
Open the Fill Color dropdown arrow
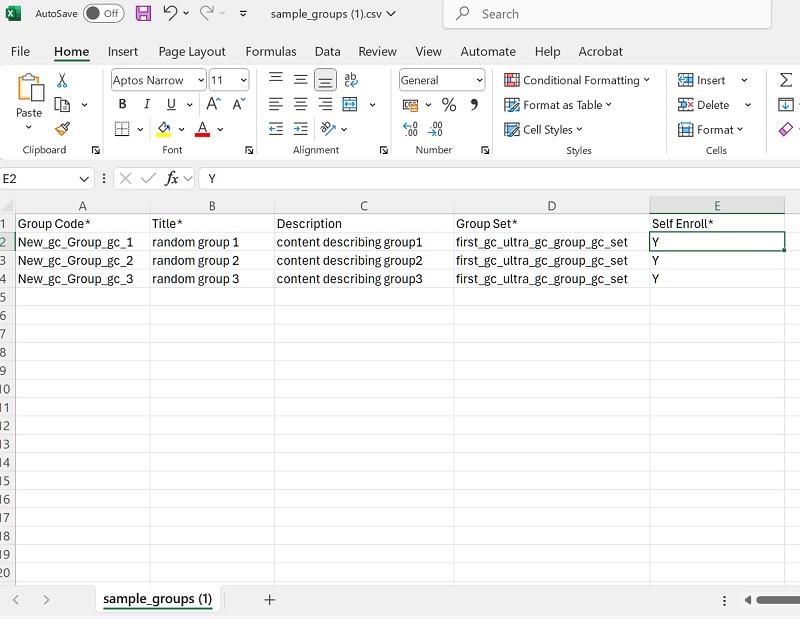pos(179,128)
